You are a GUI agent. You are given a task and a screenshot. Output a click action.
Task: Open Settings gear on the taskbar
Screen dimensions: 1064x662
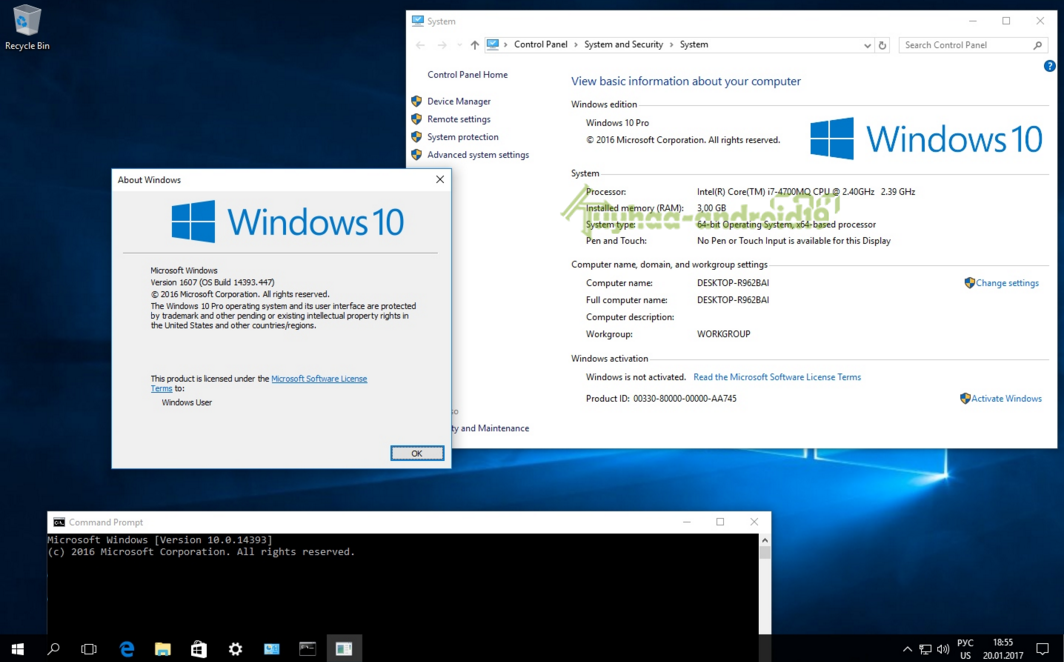click(235, 649)
